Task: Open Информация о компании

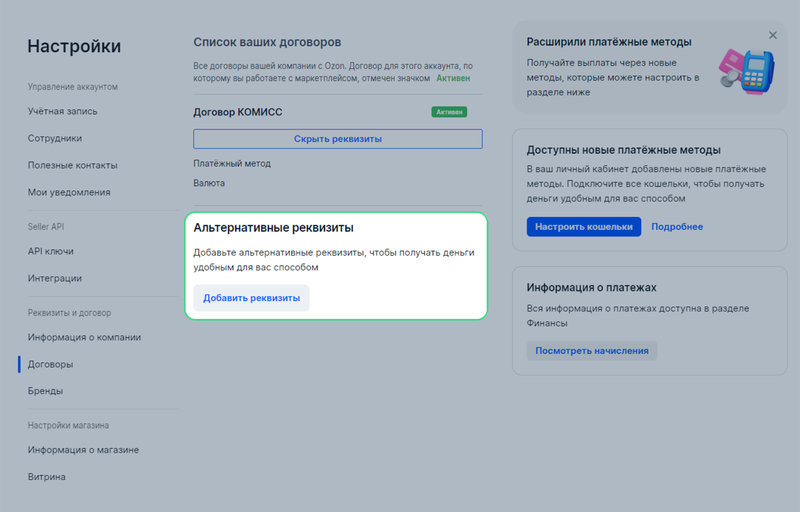Action: [84, 337]
